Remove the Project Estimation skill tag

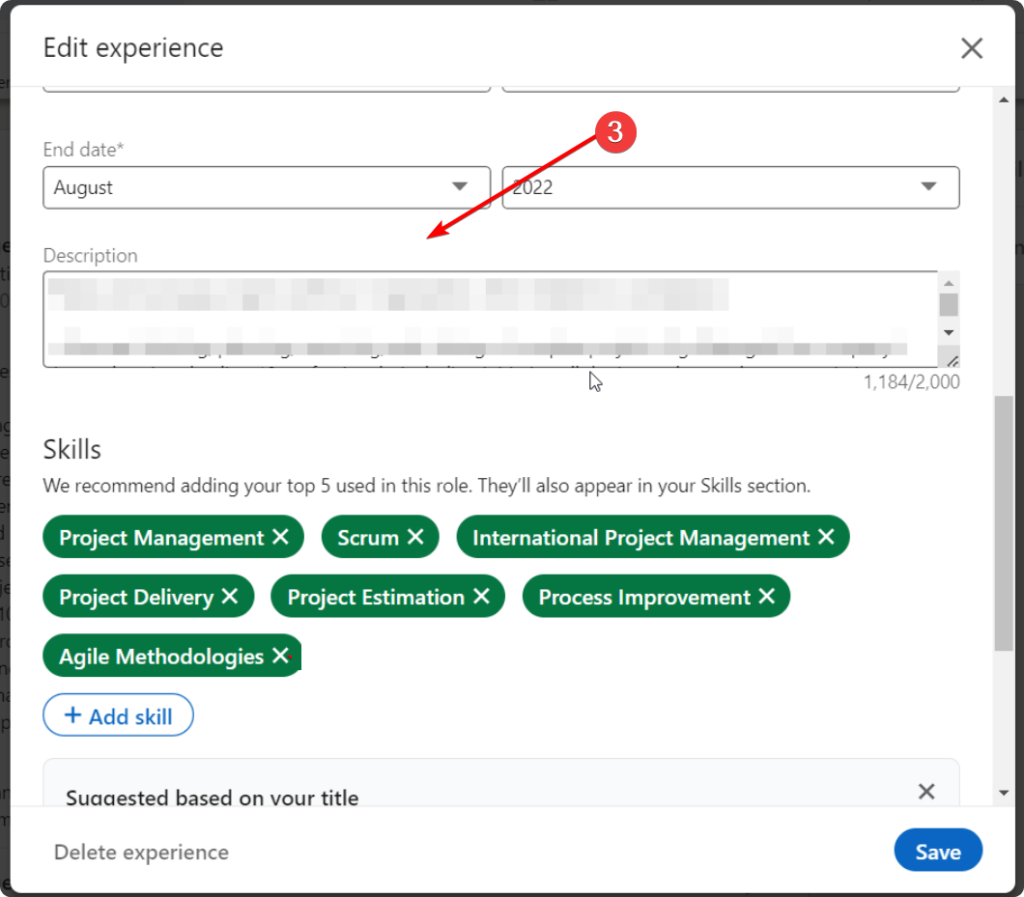click(481, 597)
